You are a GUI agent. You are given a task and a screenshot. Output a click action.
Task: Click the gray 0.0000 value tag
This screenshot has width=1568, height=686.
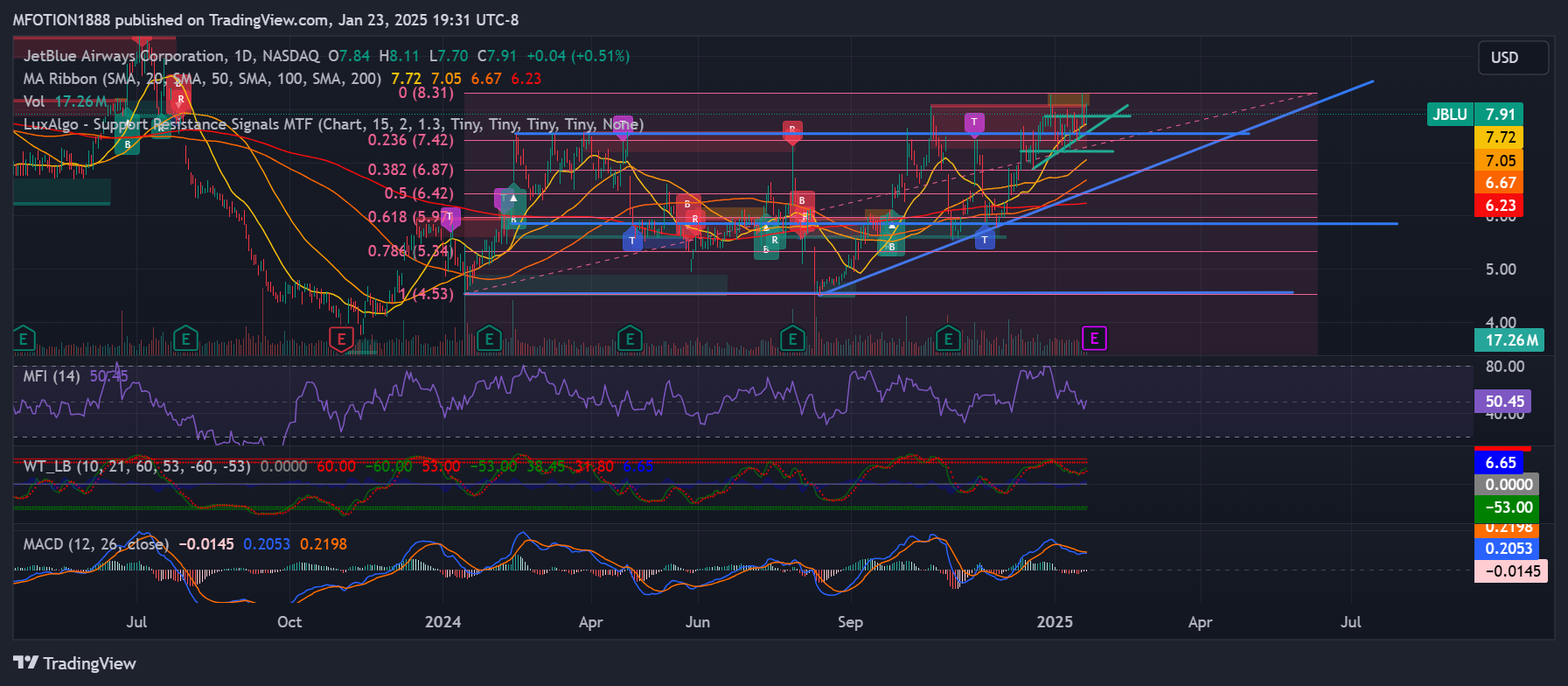click(1507, 485)
